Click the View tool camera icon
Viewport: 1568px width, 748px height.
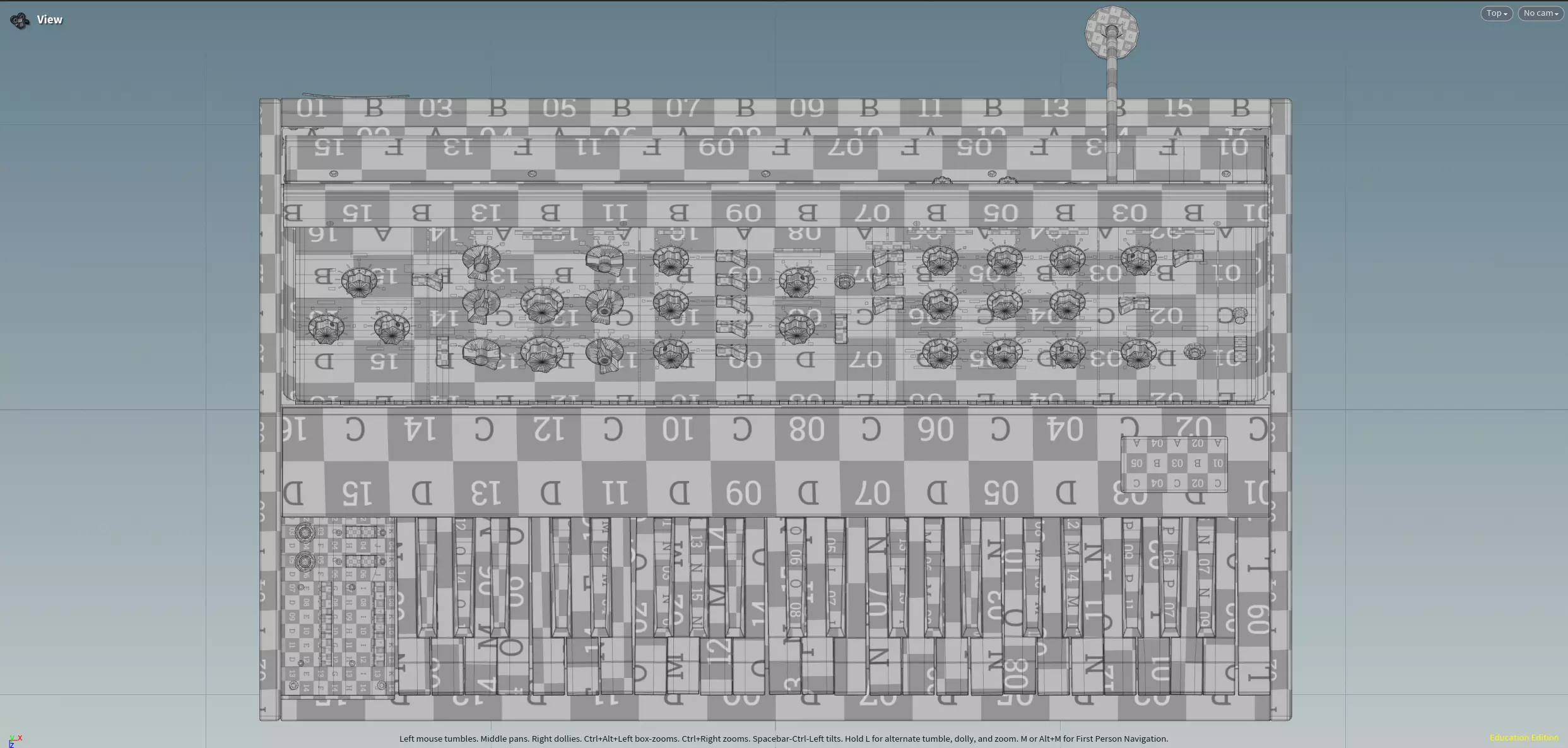(x=20, y=20)
